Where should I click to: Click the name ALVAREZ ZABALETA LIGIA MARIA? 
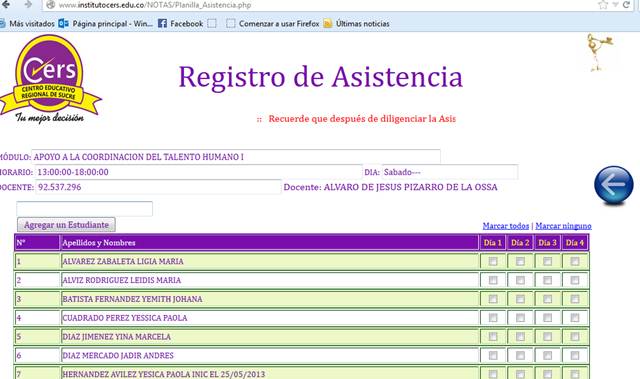[123, 261]
